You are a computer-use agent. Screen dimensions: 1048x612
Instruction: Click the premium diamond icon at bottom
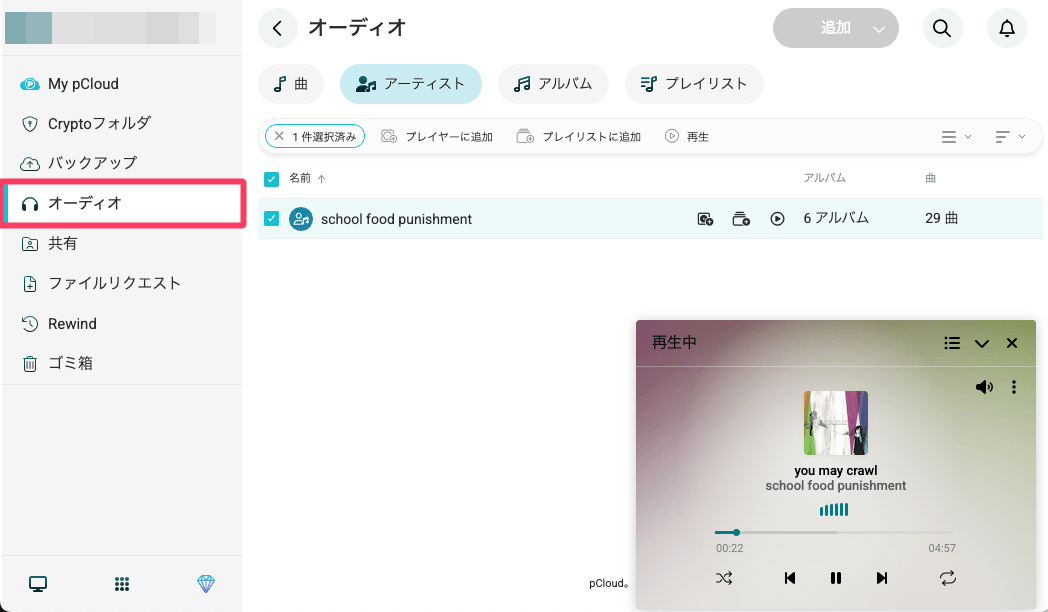coord(206,583)
